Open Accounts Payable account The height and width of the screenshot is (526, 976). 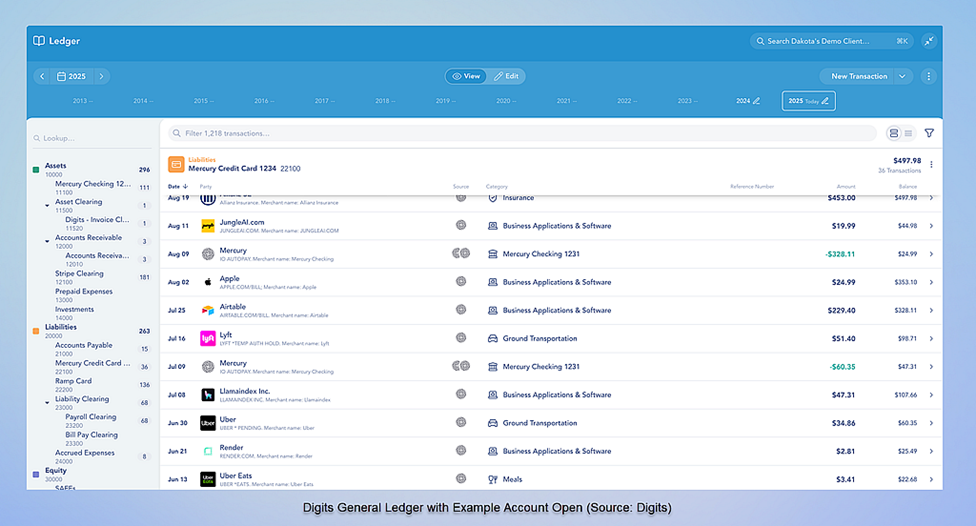tap(83, 345)
